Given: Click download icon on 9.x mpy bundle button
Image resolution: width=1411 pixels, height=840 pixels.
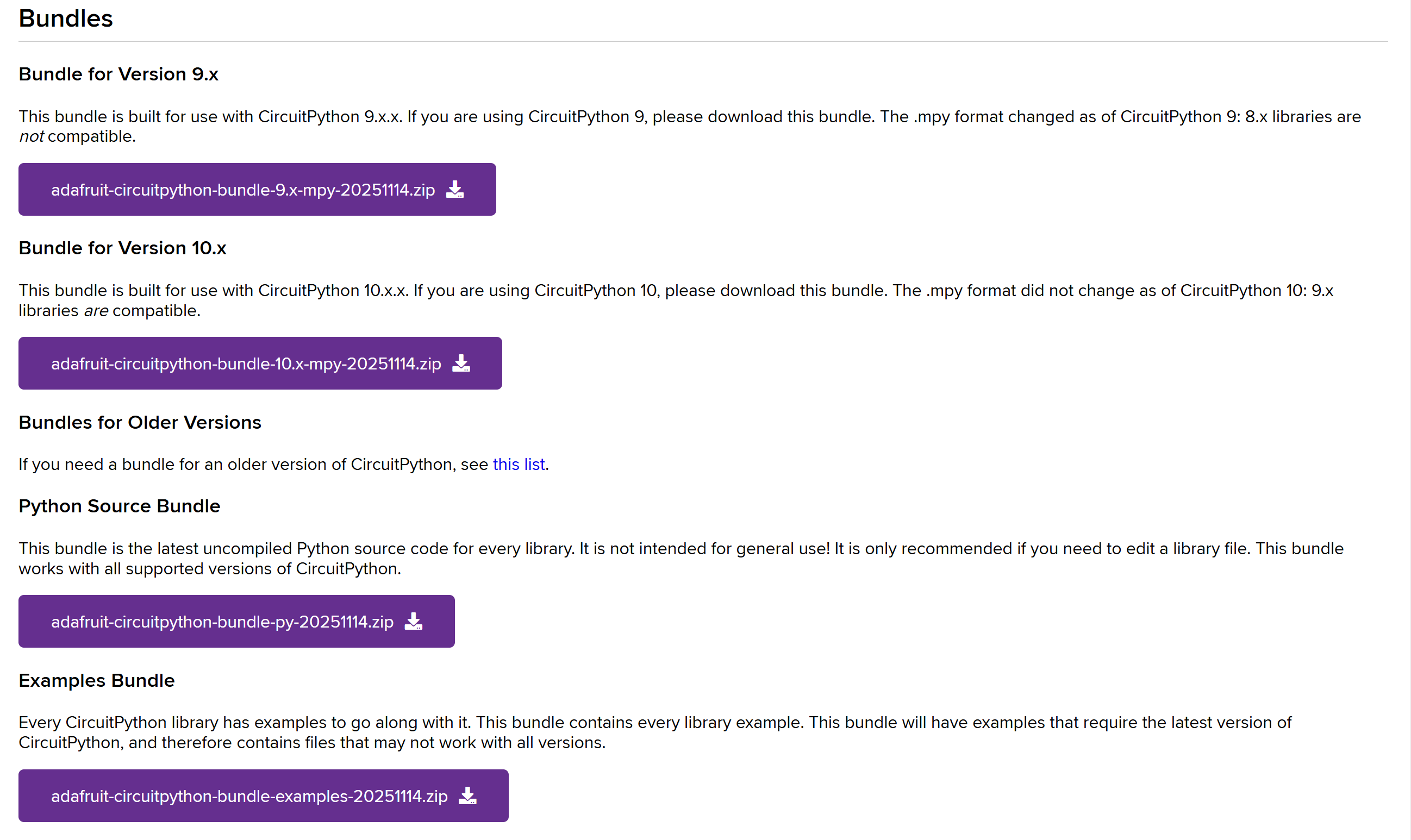Looking at the screenshot, I should [x=455, y=190].
